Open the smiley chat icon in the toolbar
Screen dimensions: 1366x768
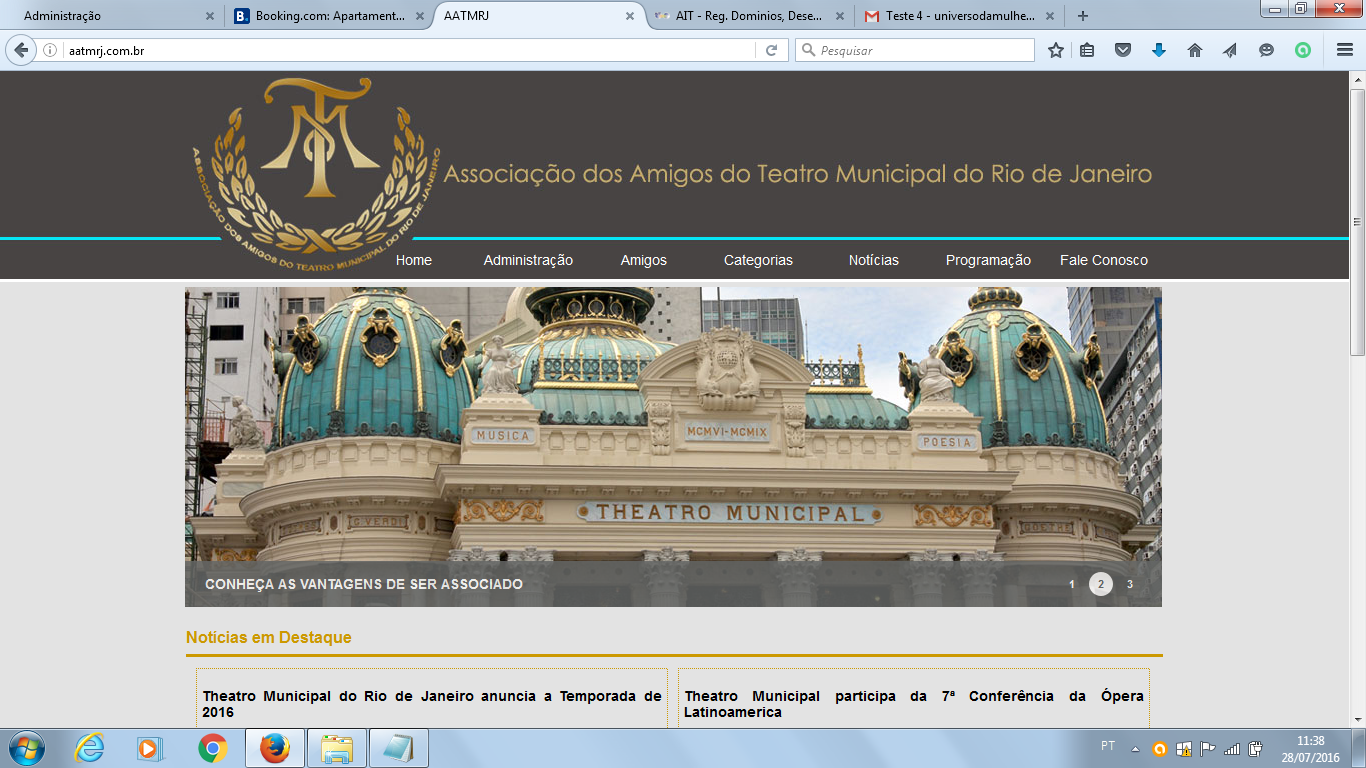coord(1266,50)
